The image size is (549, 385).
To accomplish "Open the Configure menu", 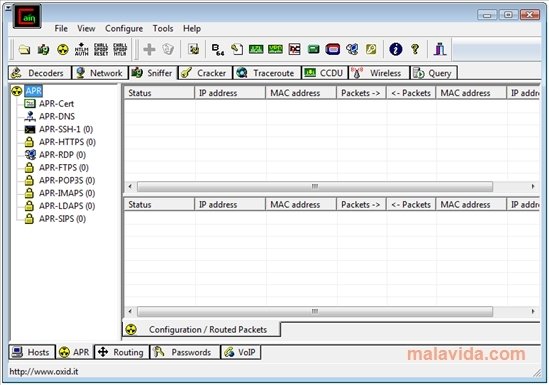I will coord(124,28).
